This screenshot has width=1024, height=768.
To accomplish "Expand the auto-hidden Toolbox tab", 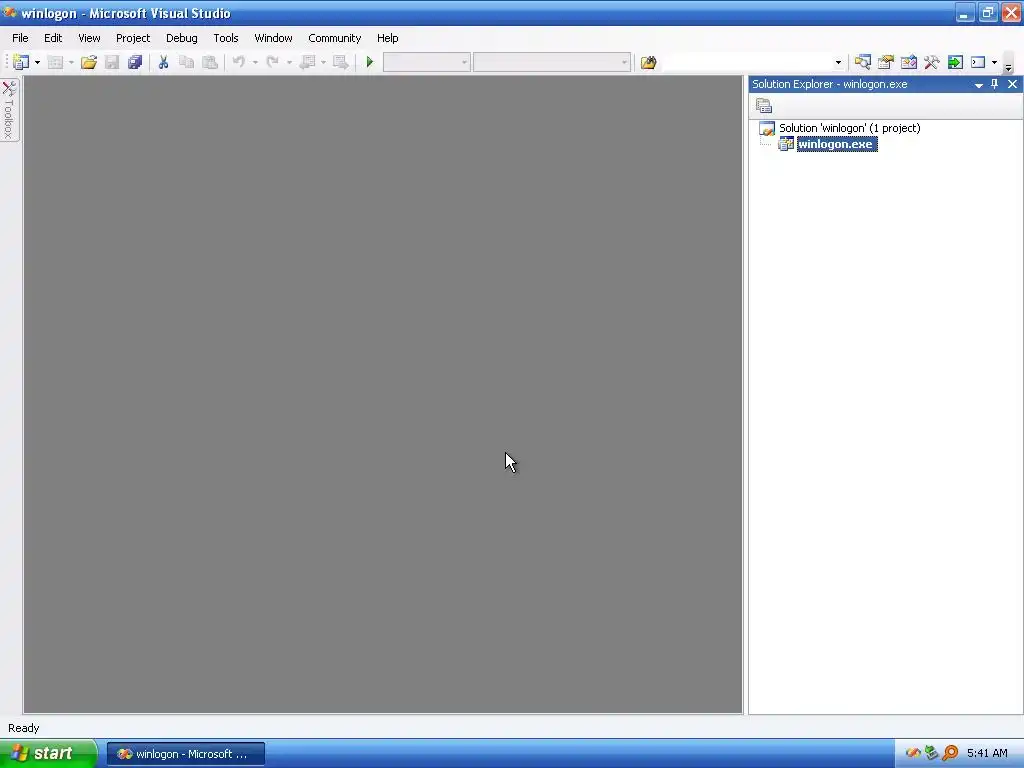I will coord(9,110).
